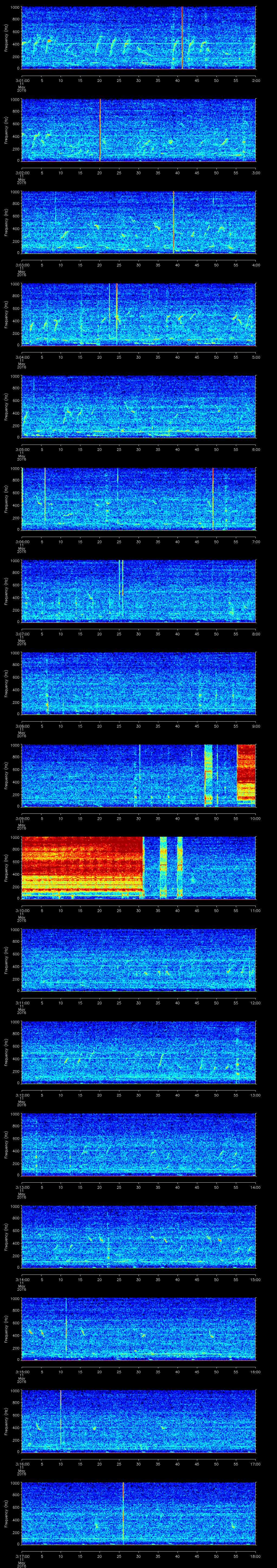Click the red noise block in the panel ending at 10:00
The image size is (277, 1568).
[246, 773]
